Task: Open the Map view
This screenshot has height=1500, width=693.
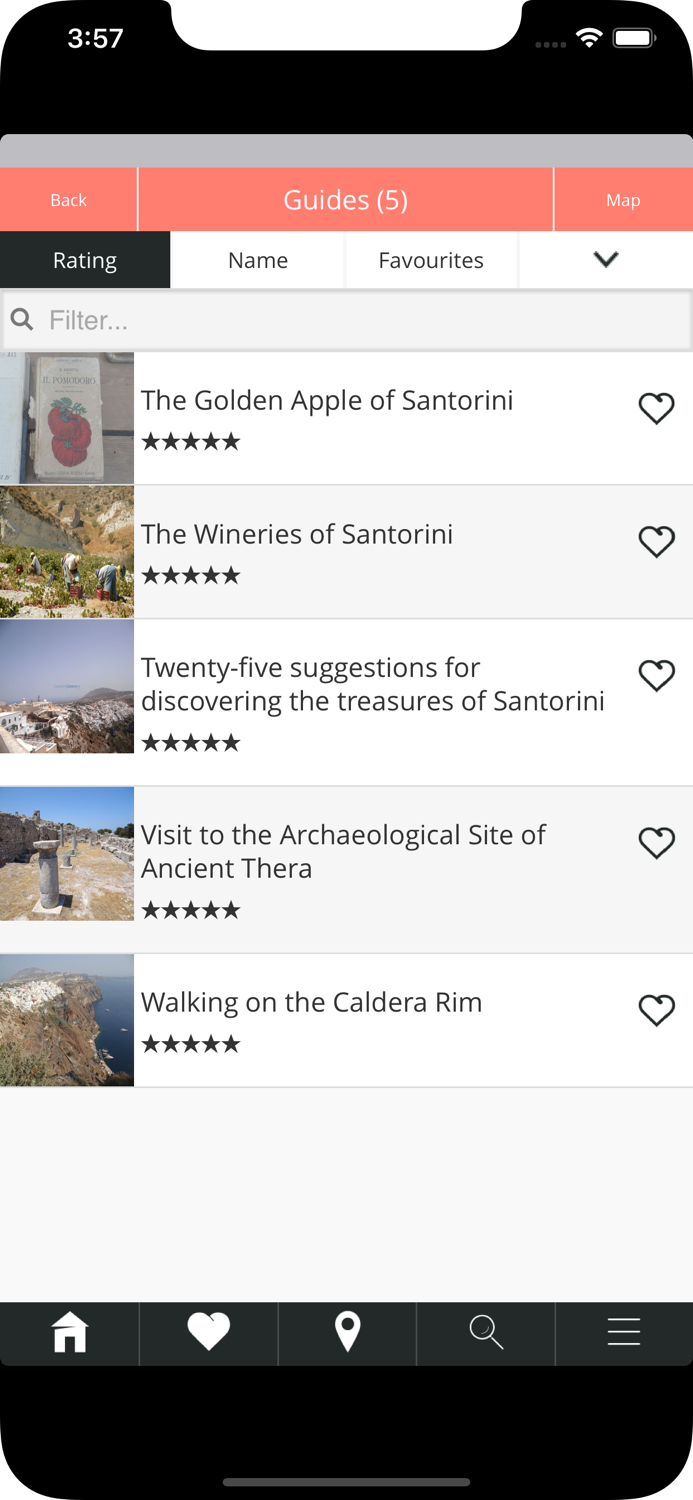Action: 623,199
